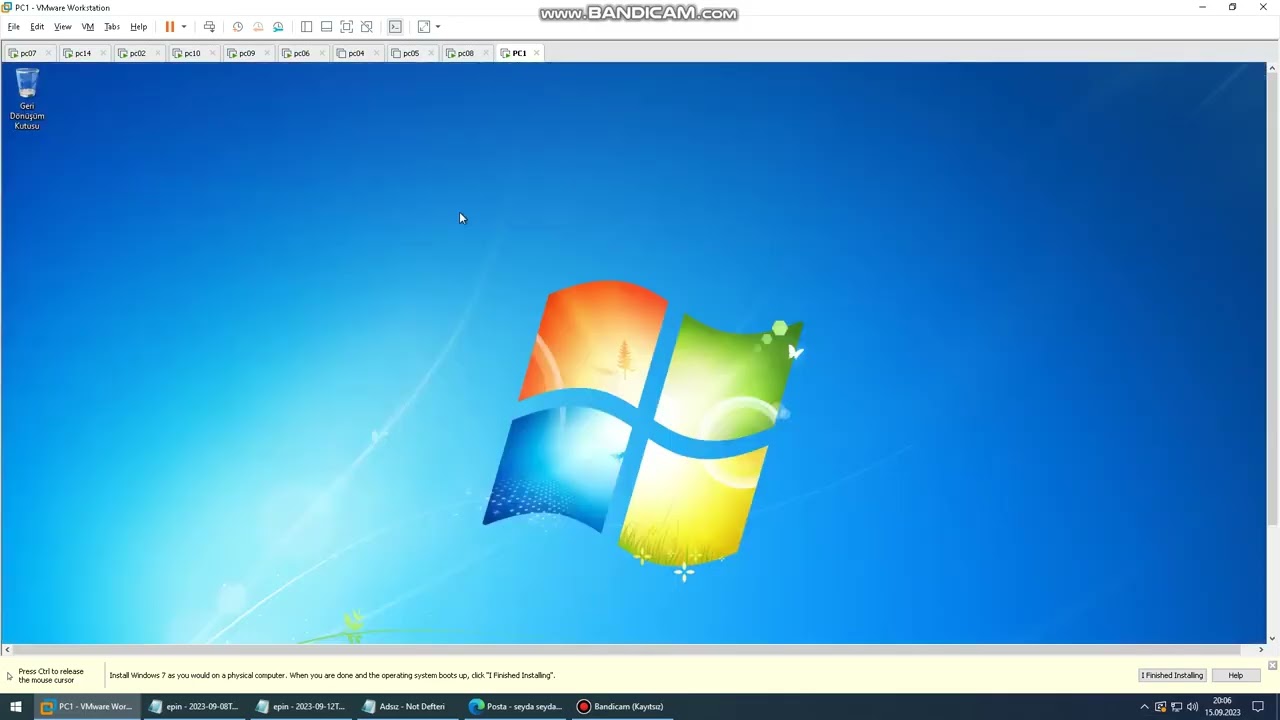The image size is (1280, 720).
Task: Open the volume control in system tray
Action: [x=1192, y=707]
